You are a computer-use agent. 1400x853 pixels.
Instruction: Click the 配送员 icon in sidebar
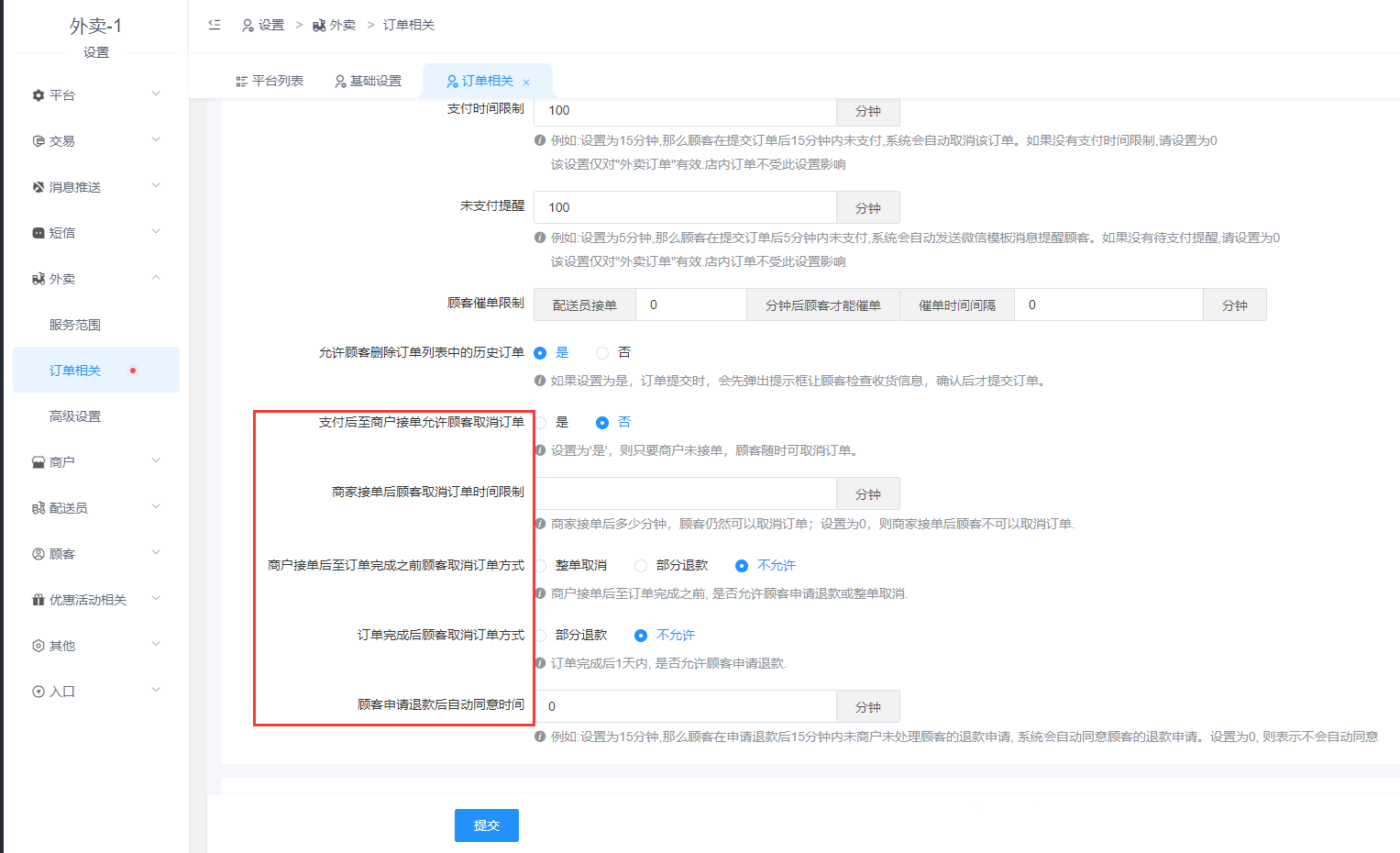39,508
